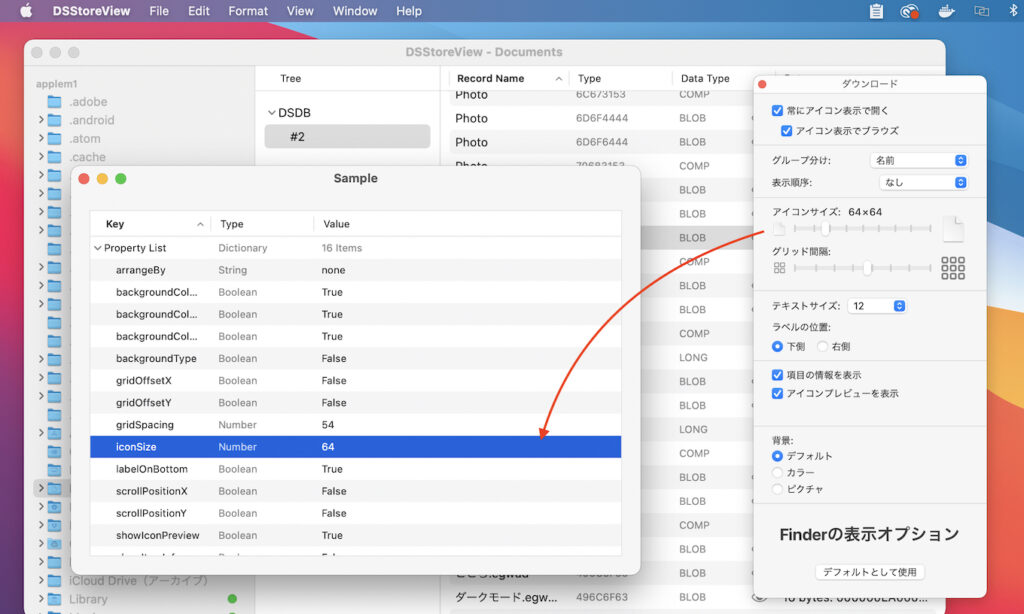Select the gridSpacing row
1024x614 pixels.
355,425
